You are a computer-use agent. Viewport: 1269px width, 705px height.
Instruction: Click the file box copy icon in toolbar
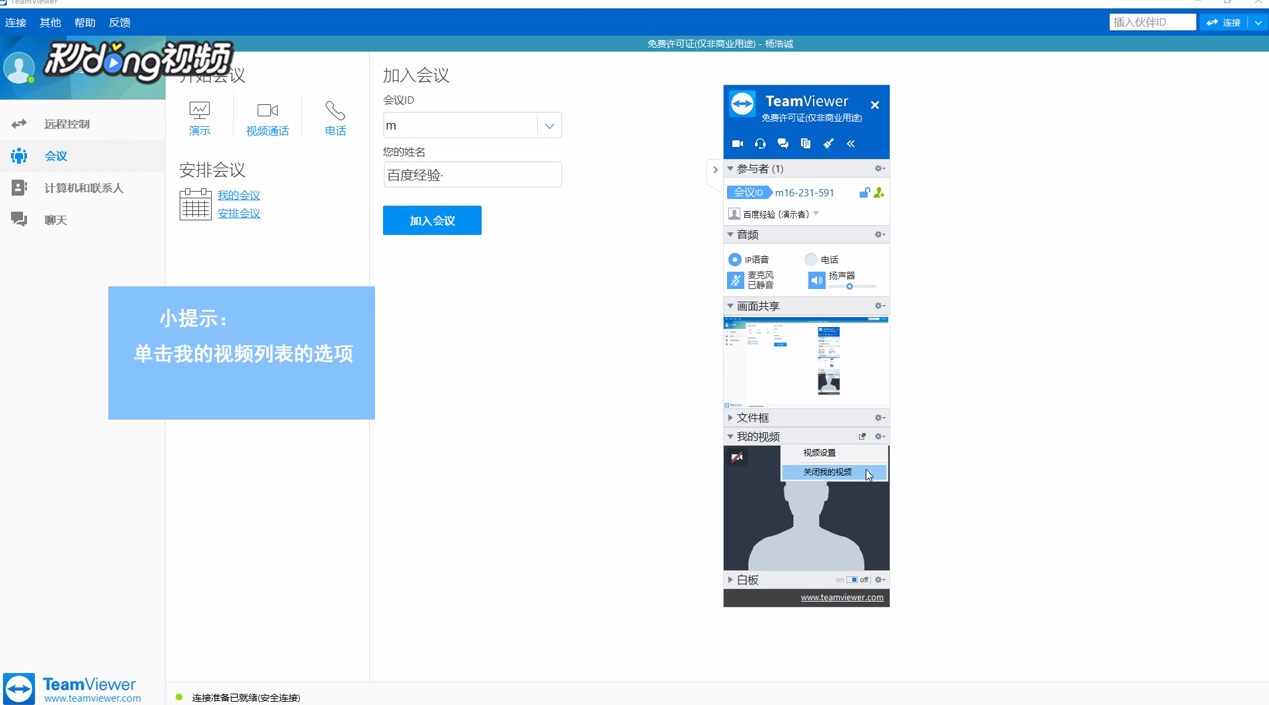click(805, 144)
